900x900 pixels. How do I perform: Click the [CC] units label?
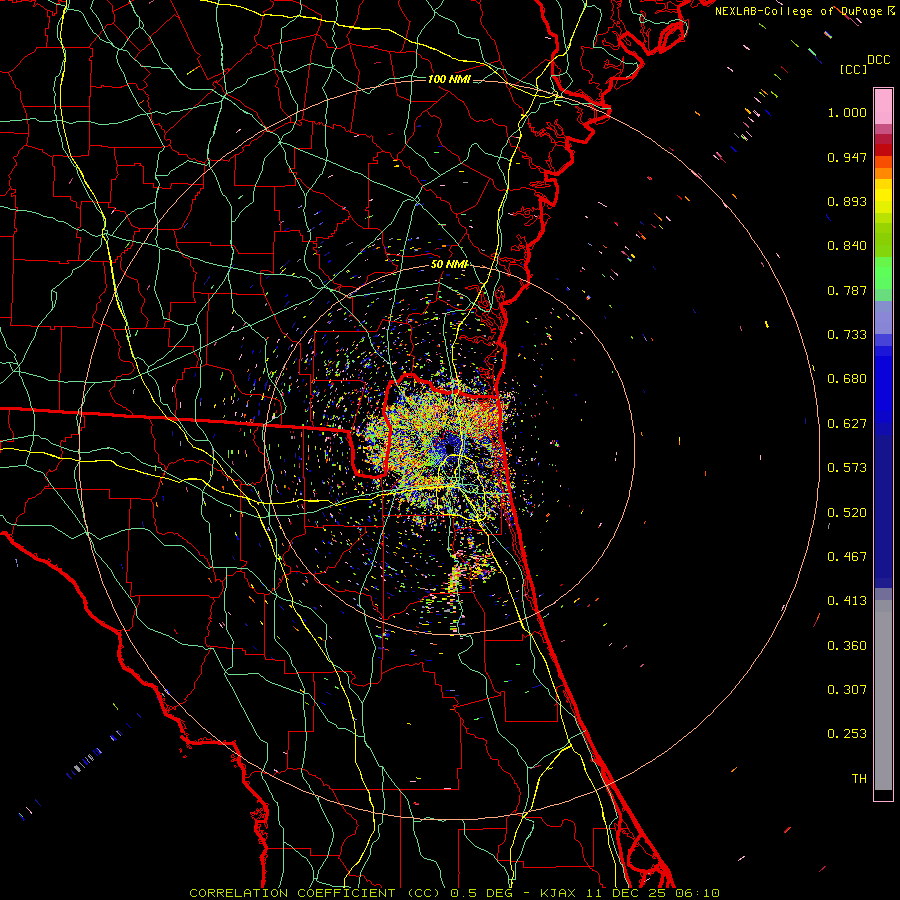pyautogui.click(x=854, y=69)
